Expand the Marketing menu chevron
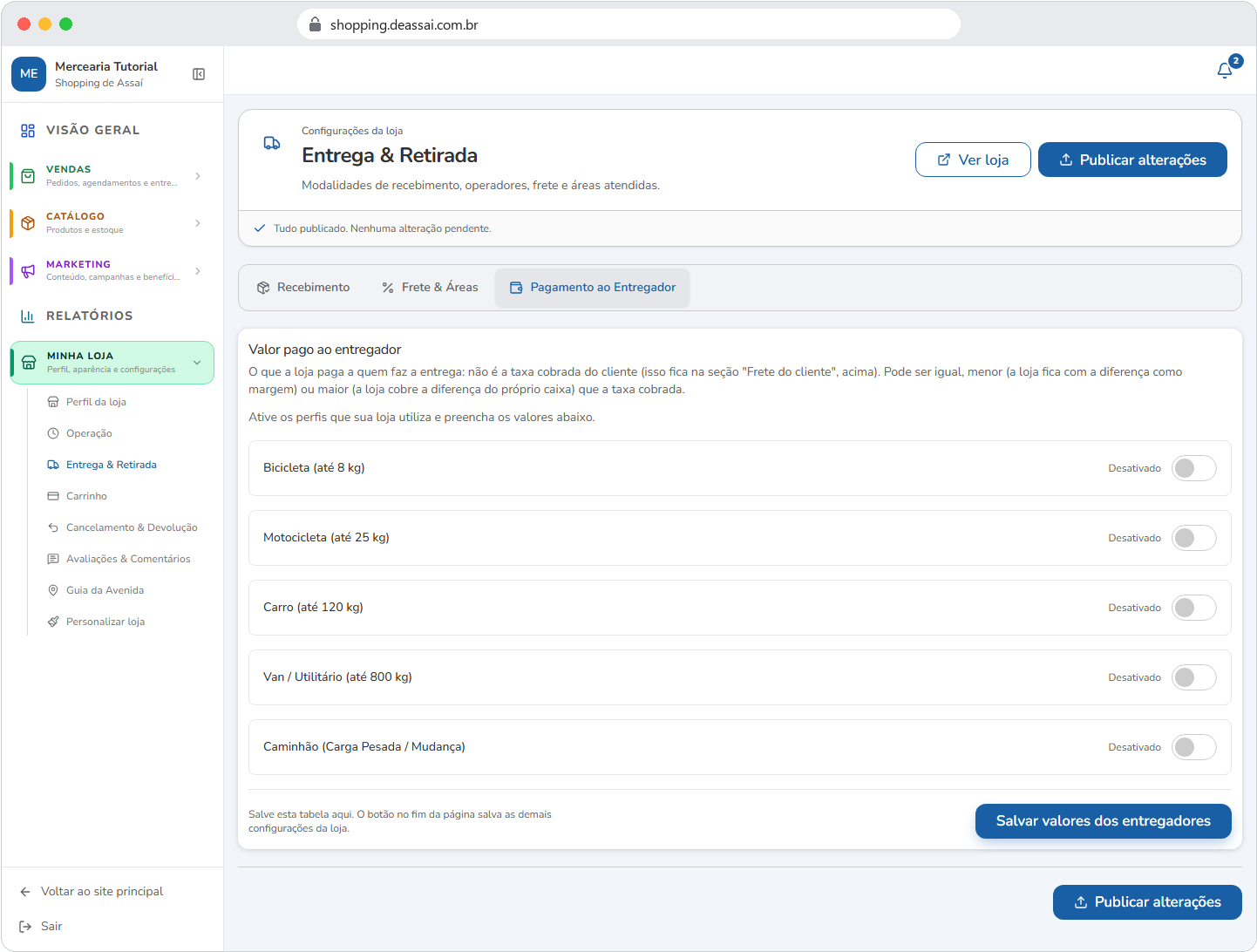The height and width of the screenshot is (952, 1257). coord(198,270)
